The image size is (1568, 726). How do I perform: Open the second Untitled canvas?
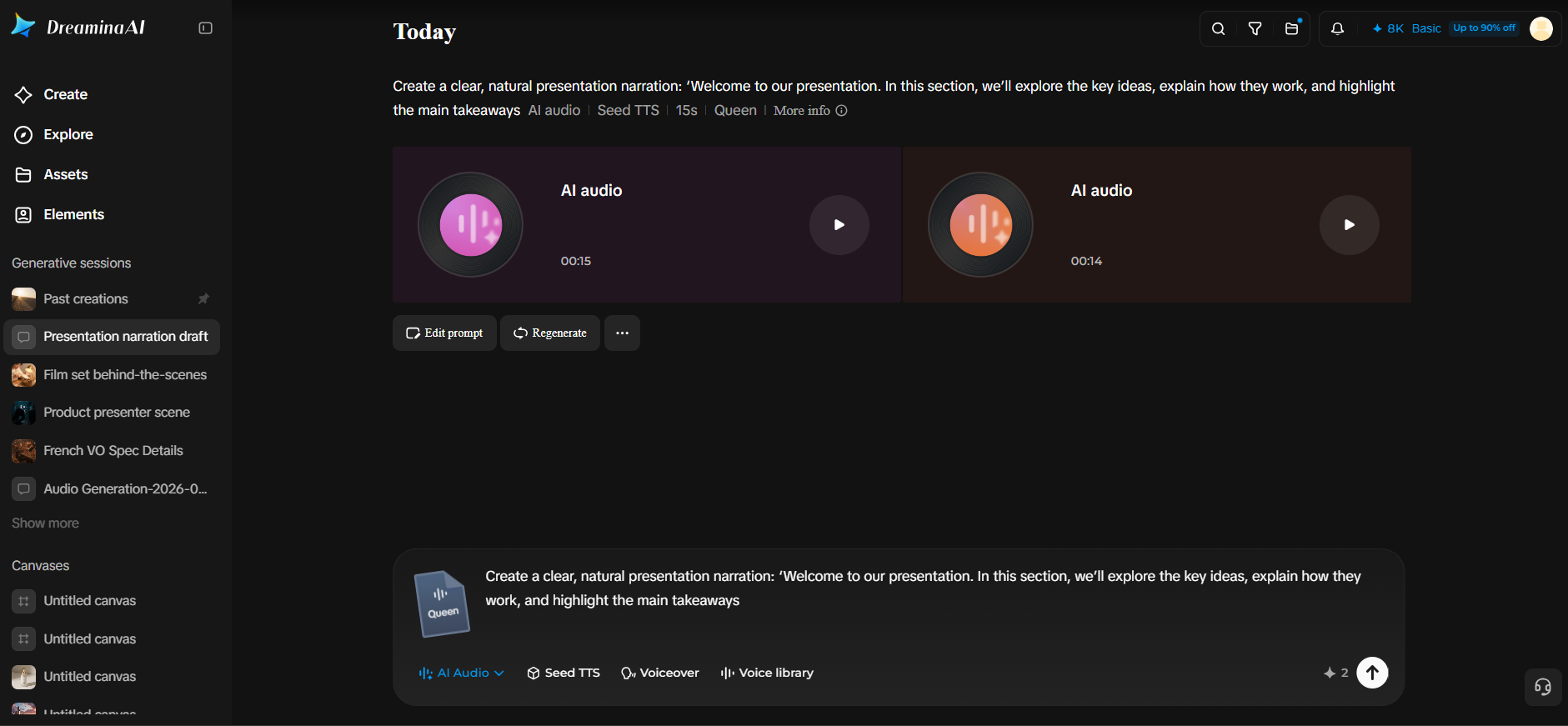[112, 639]
